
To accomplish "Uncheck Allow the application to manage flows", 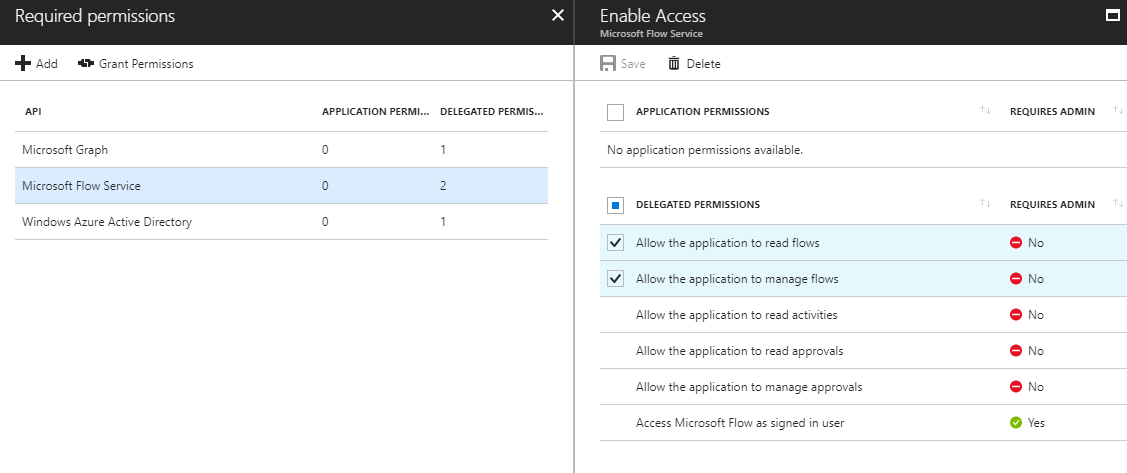I will pyautogui.click(x=616, y=279).
